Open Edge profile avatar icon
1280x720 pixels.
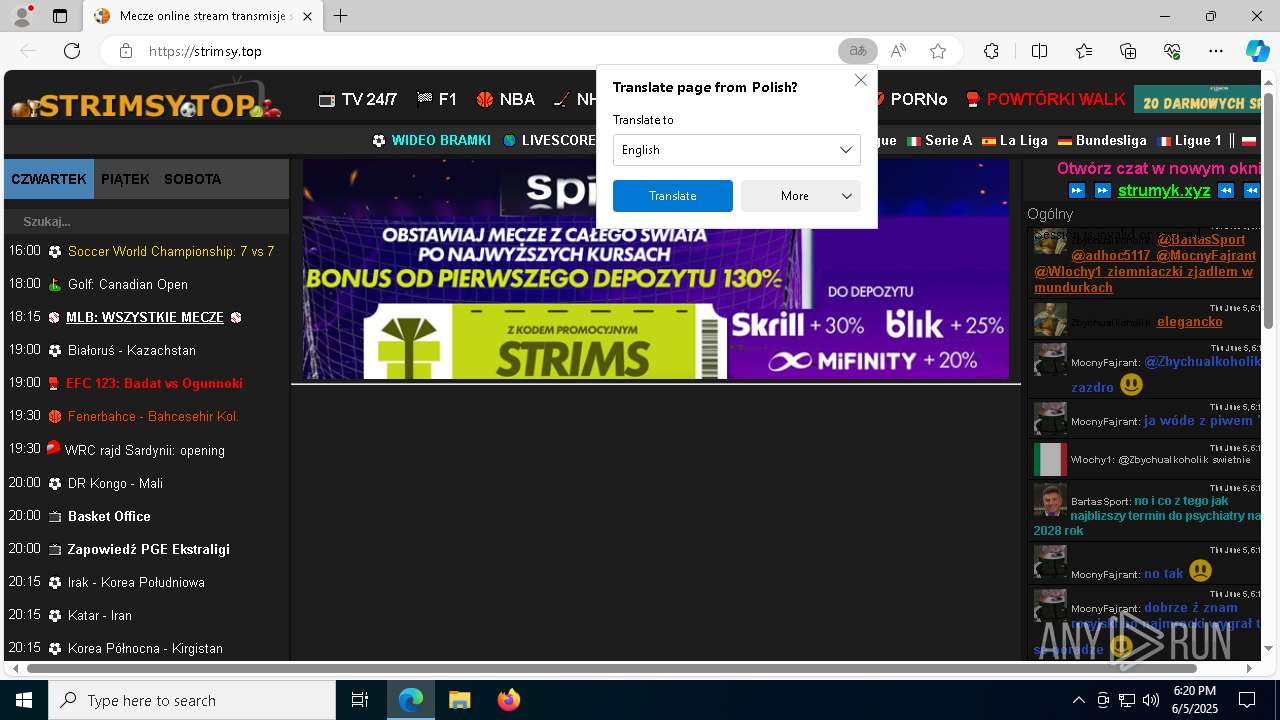(x=22, y=16)
